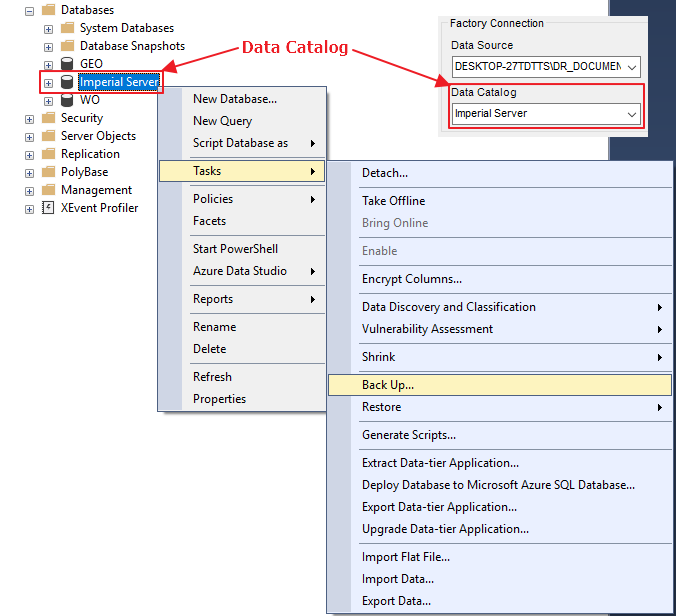676x616 pixels.
Task: Expand the PolyBase node
Action: click(29, 174)
